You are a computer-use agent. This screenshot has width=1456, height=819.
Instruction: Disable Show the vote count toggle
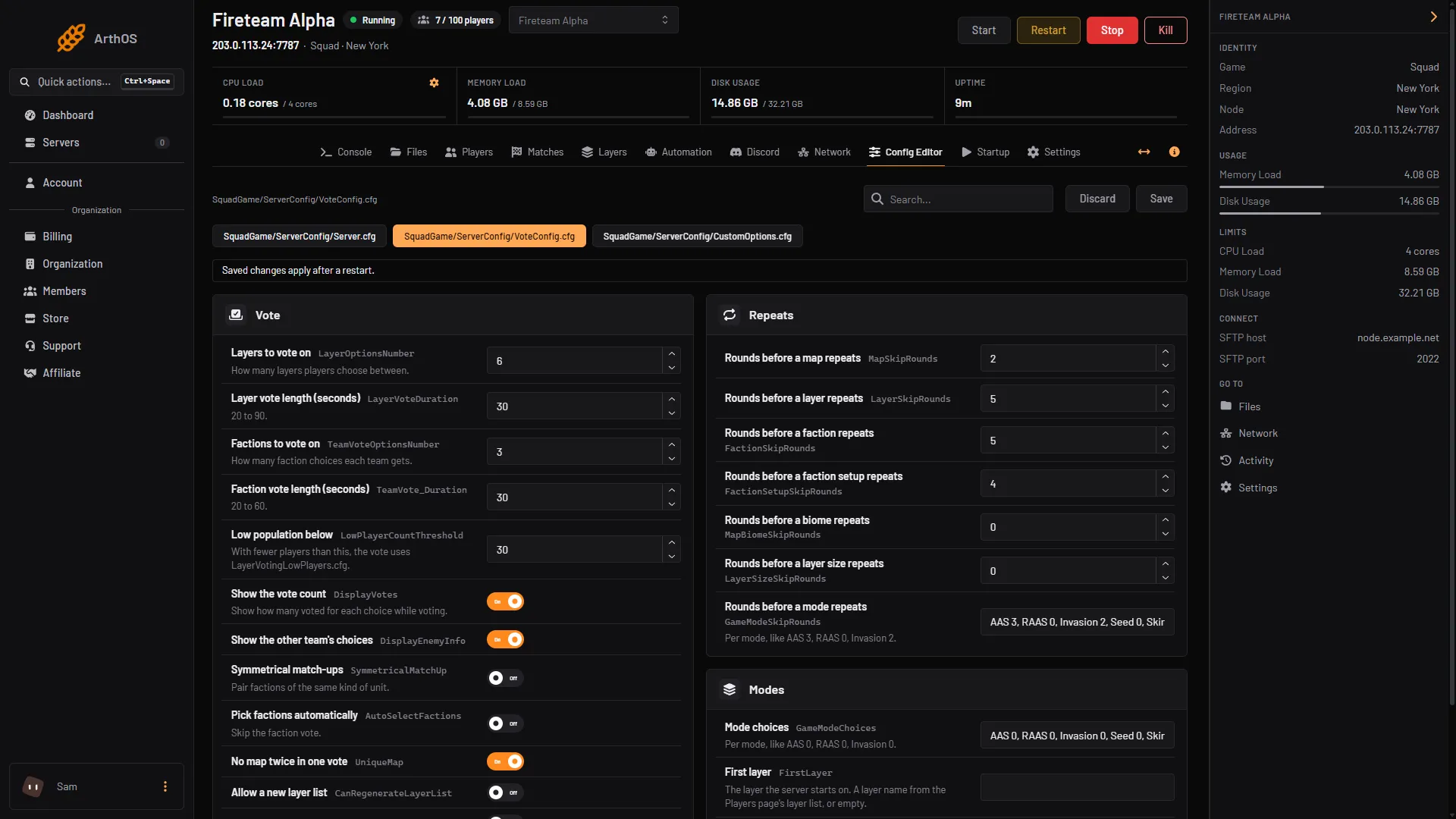505,601
